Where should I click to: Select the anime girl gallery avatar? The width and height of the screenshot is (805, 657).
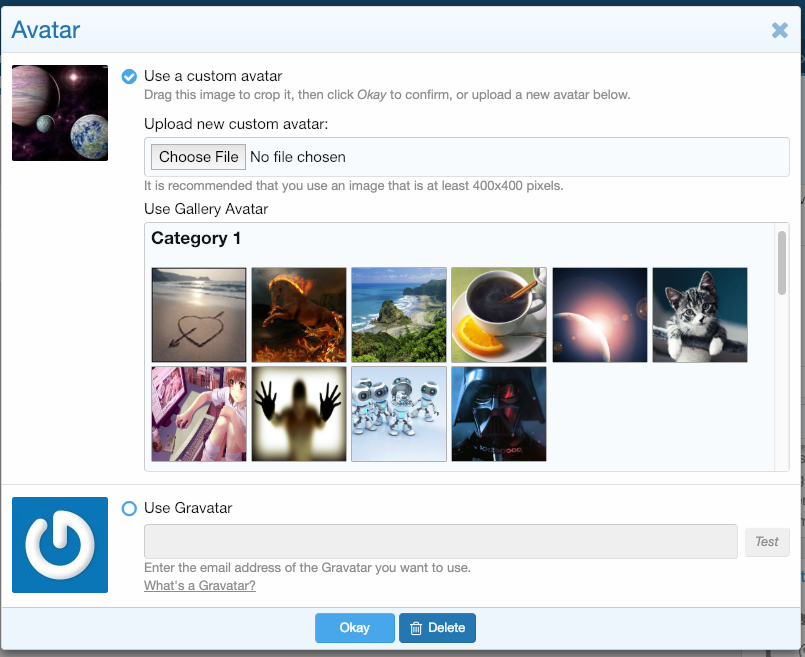point(199,414)
